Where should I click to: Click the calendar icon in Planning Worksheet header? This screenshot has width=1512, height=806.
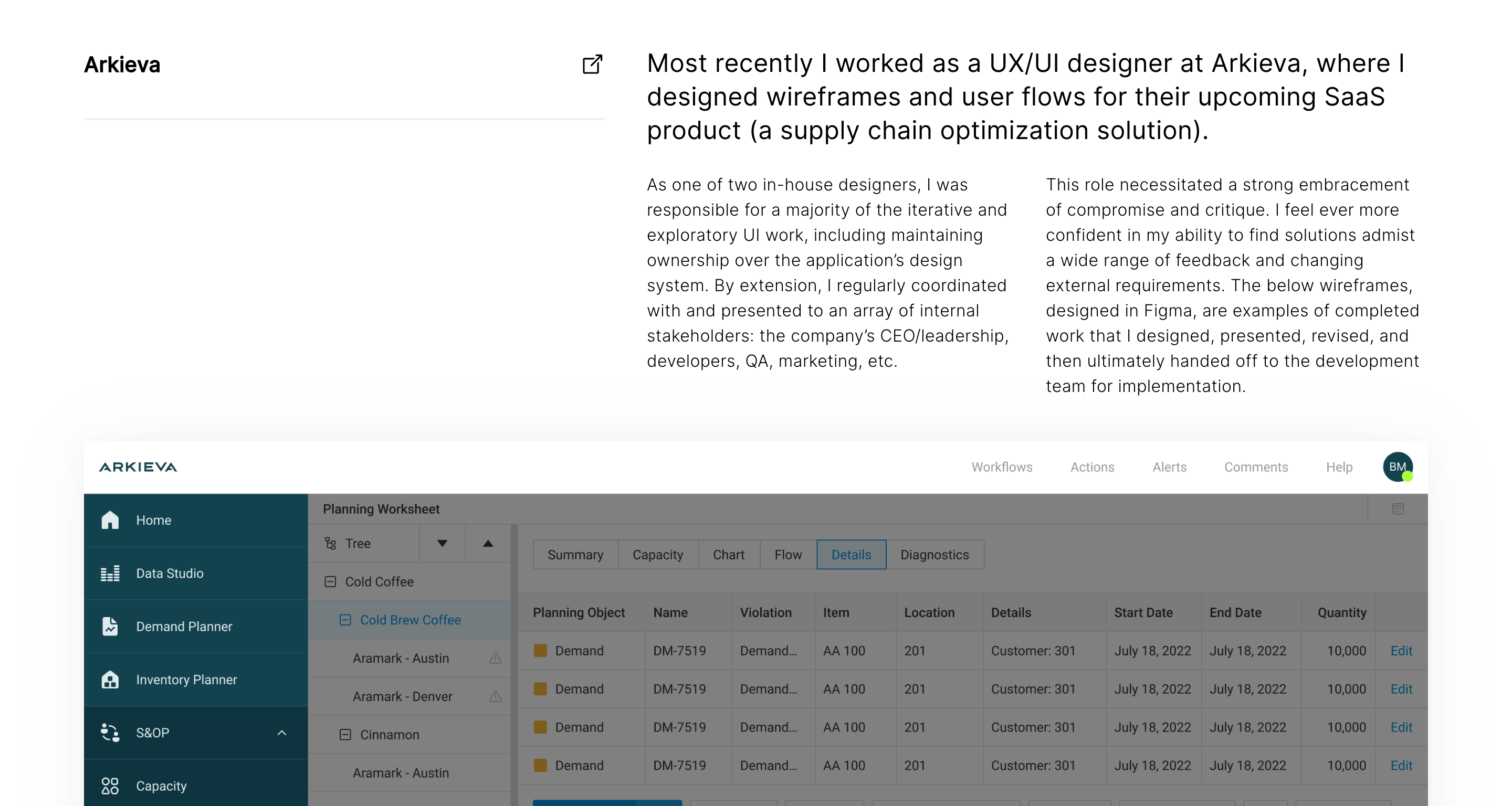[x=1398, y=508]
